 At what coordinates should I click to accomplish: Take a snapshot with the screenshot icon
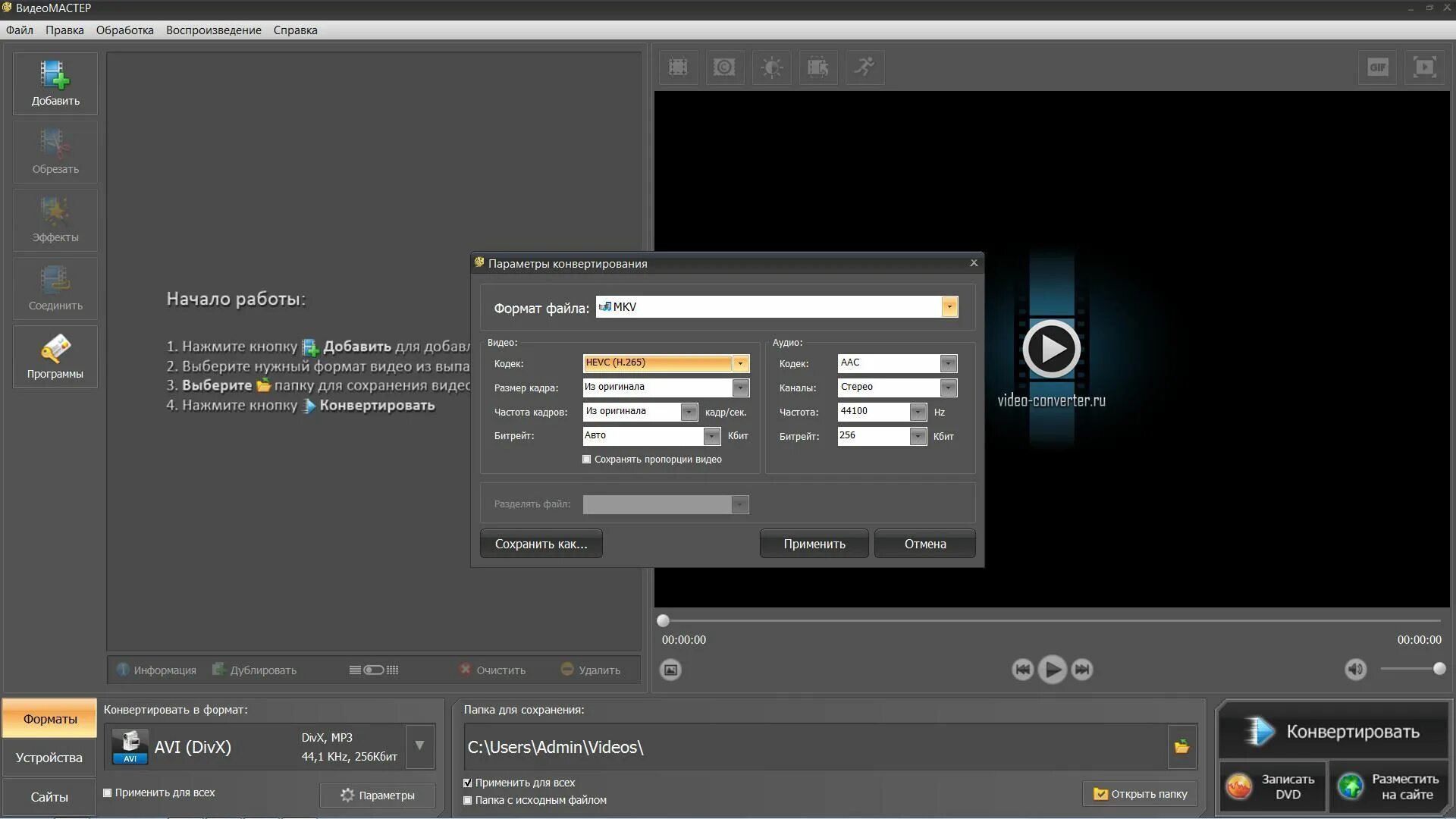coord(670,670)
